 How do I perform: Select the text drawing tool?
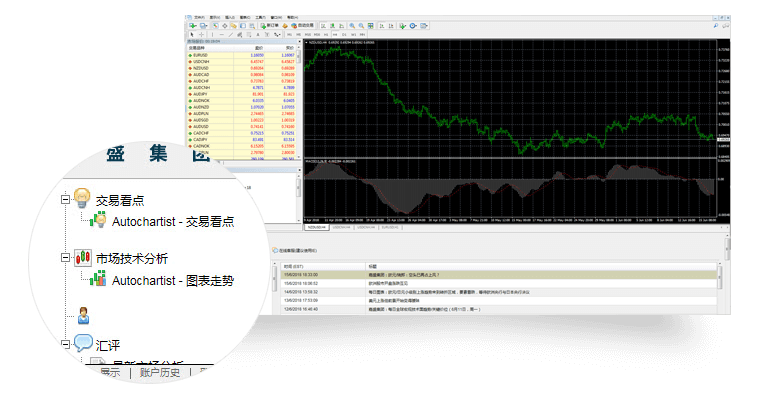258,34
